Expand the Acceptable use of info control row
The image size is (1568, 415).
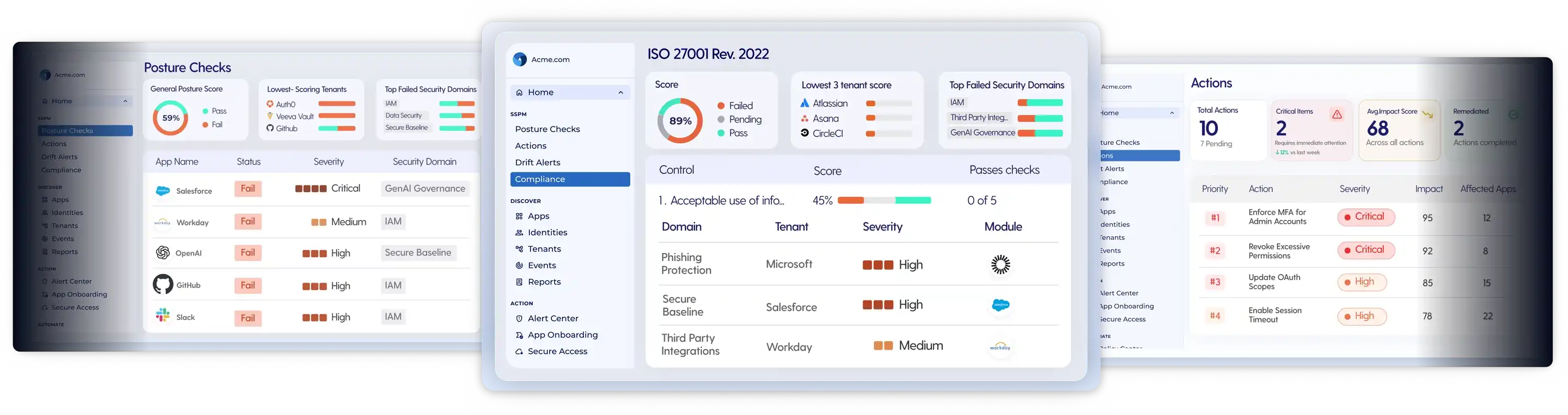click(x=858, y=200)
